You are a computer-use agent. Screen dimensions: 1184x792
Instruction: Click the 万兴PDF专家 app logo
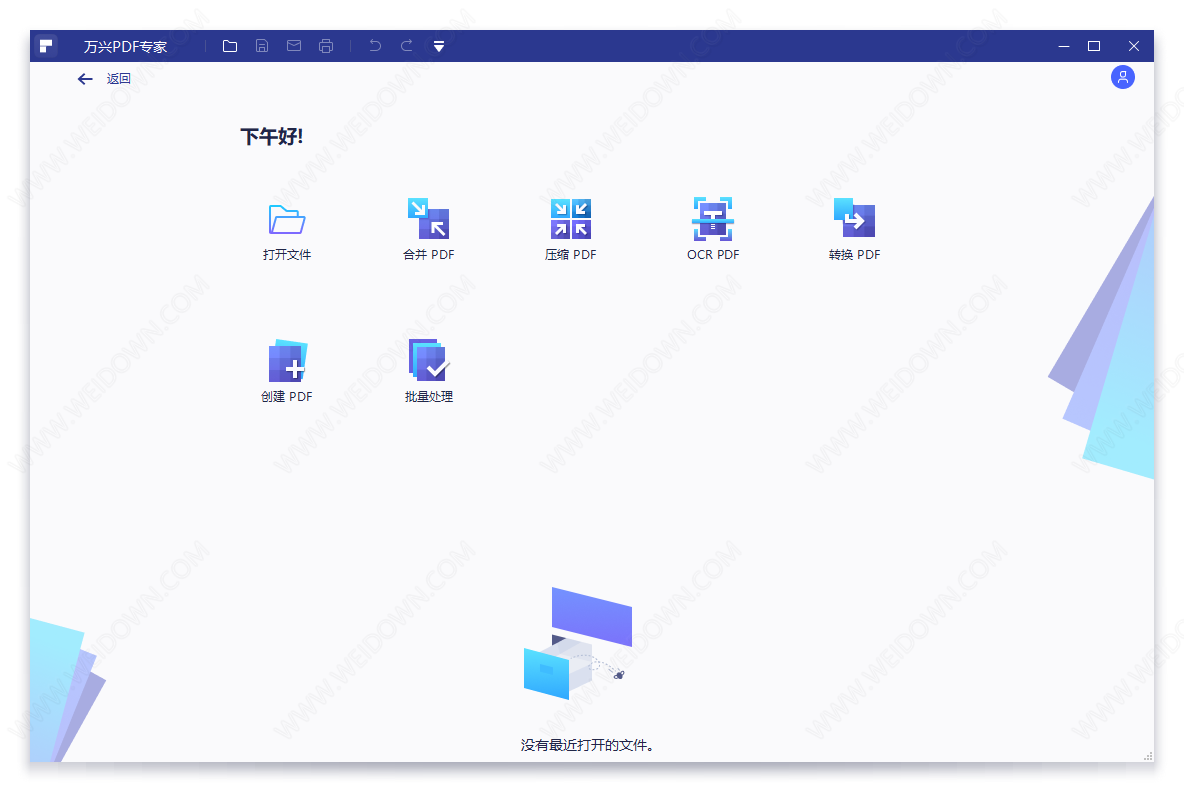point(47,46)
